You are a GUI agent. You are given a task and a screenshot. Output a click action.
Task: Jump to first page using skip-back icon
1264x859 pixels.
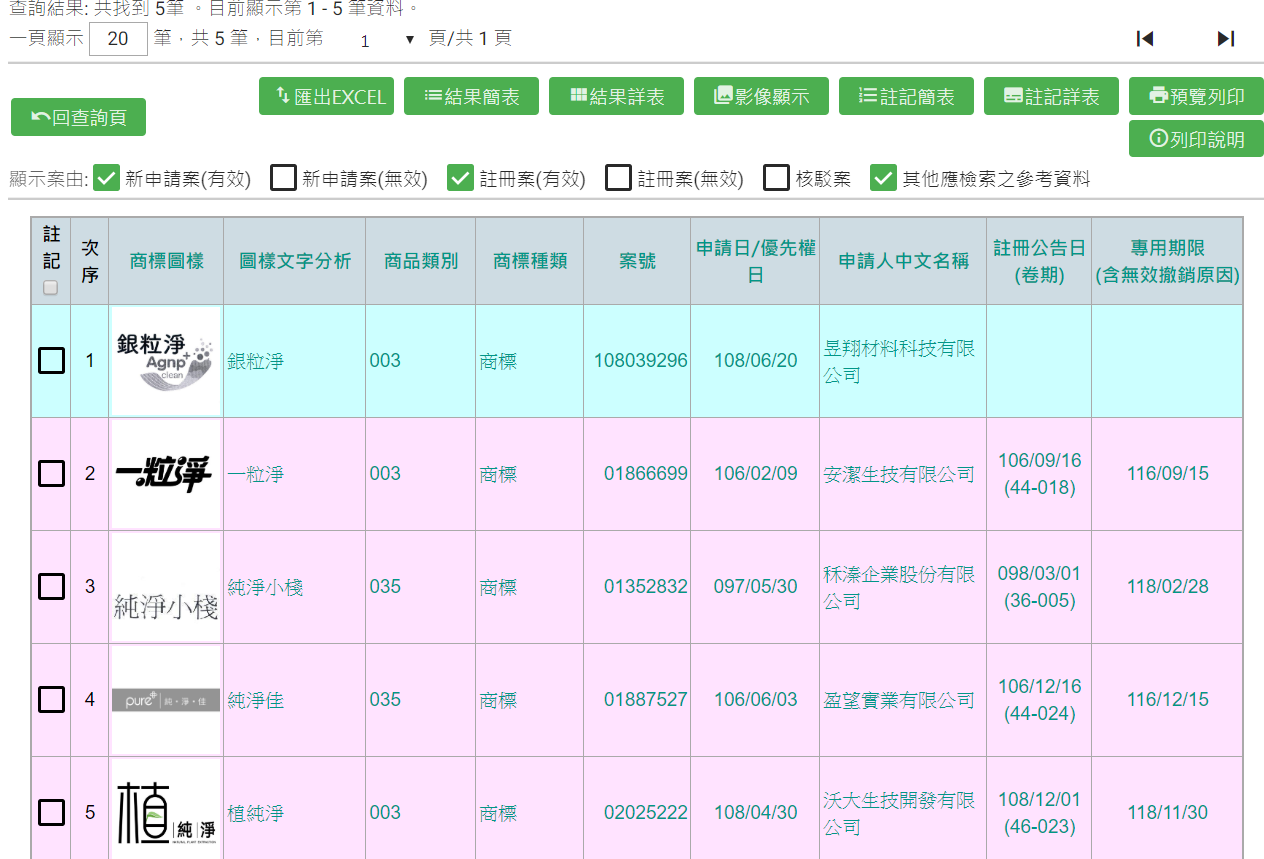coord(1145,39)
